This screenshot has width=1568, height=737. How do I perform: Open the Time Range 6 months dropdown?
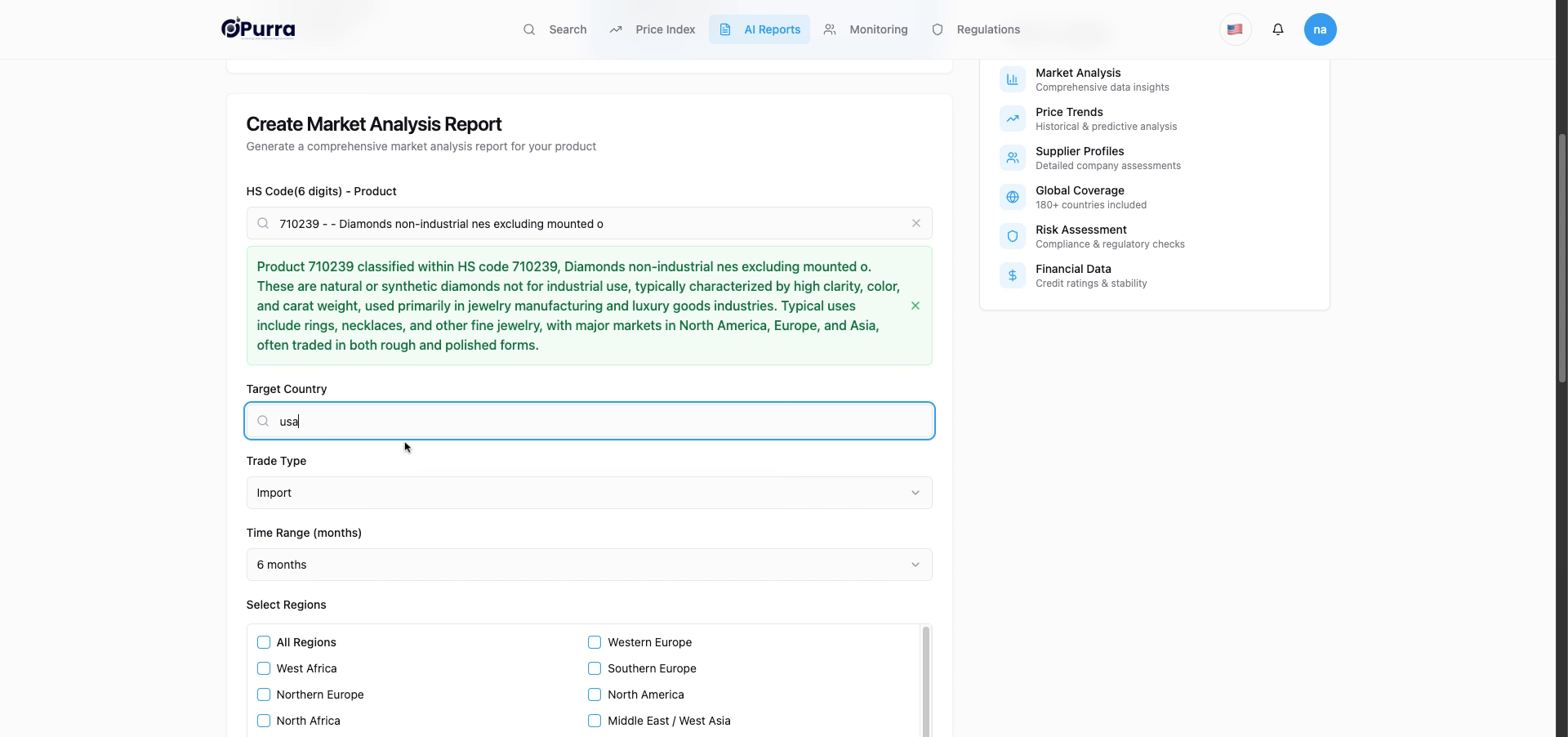589,565
